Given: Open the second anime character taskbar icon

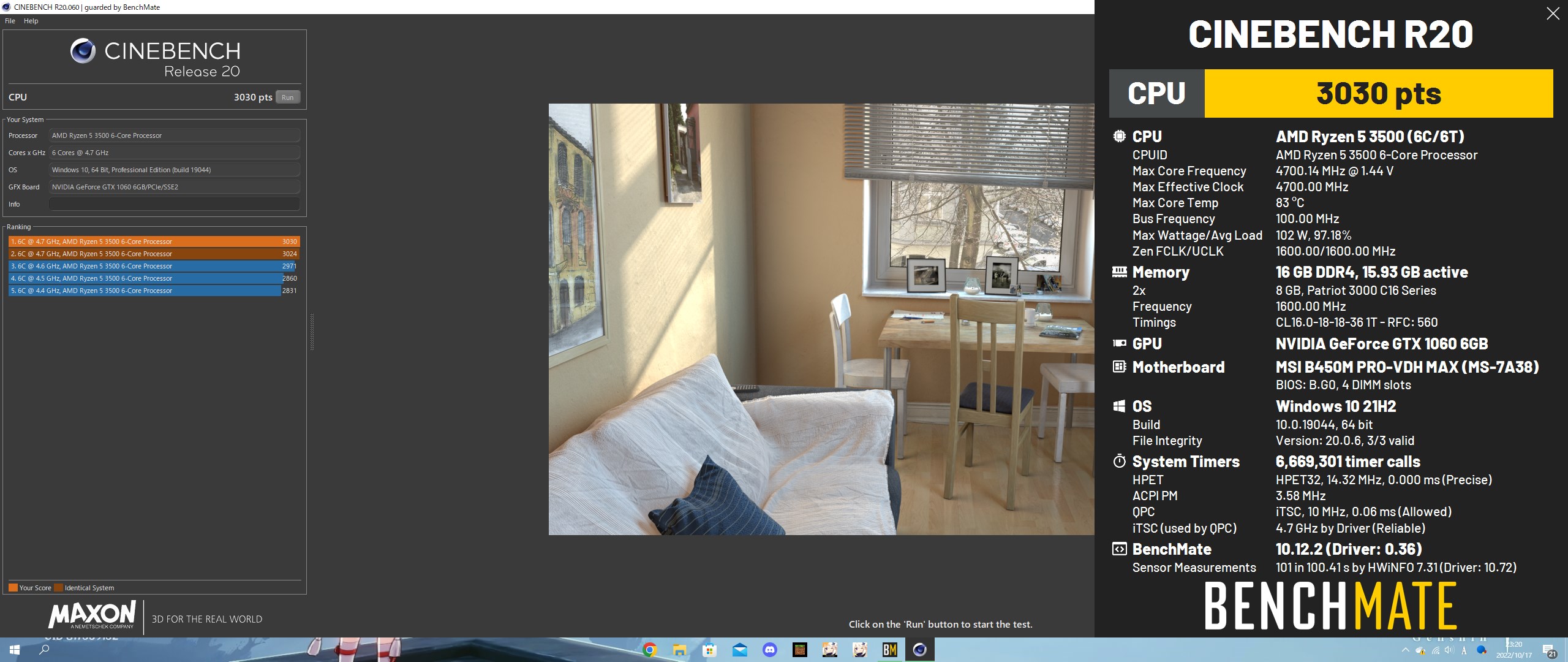Looking at the screenshot, I should point(860,650).
